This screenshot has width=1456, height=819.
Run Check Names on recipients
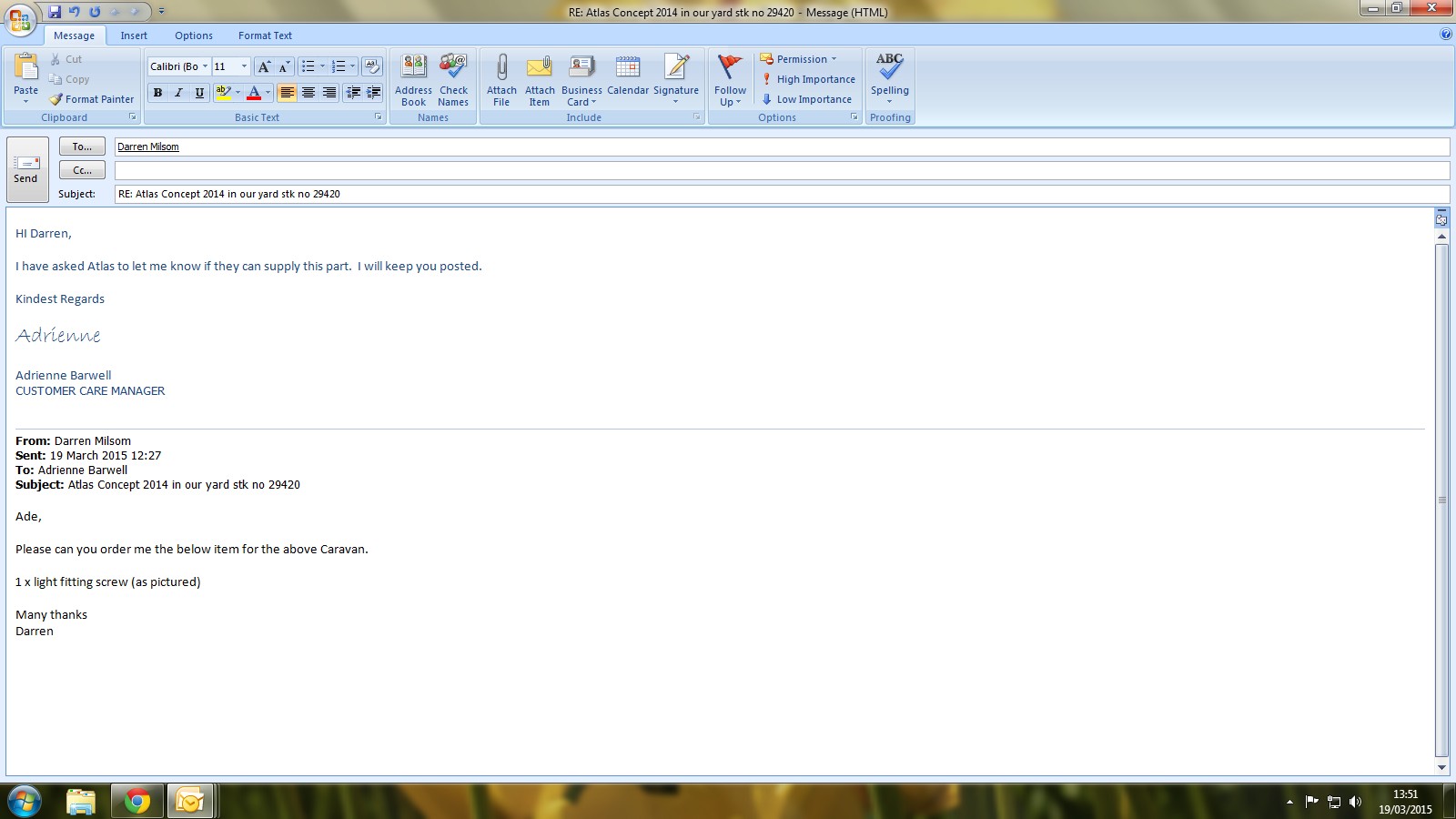coord(453,80)
